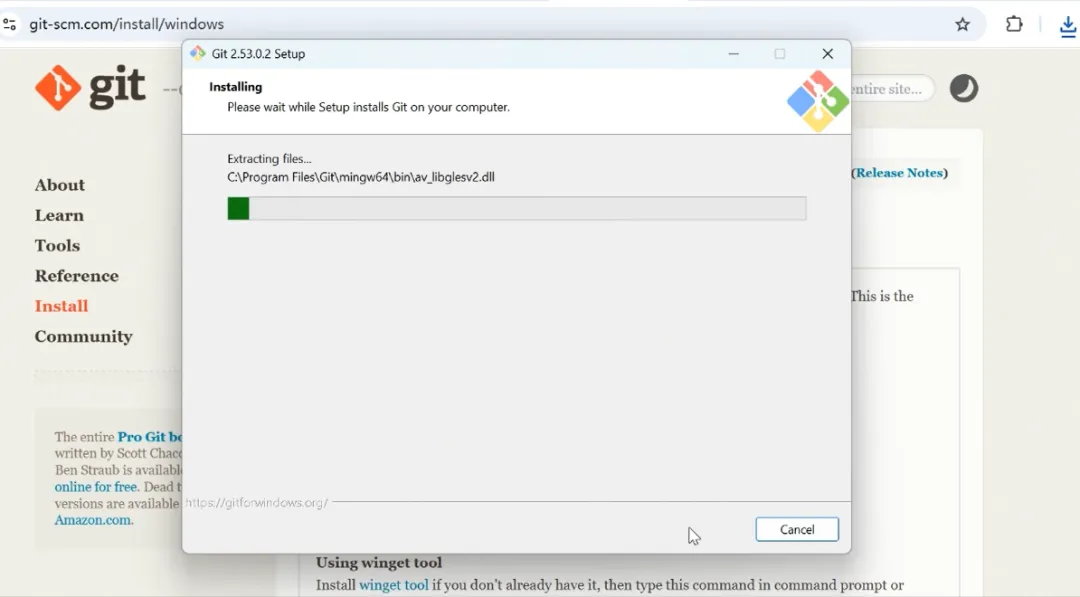Minimize the Git Setup window

pyautogui.click(x=734, y=54)
